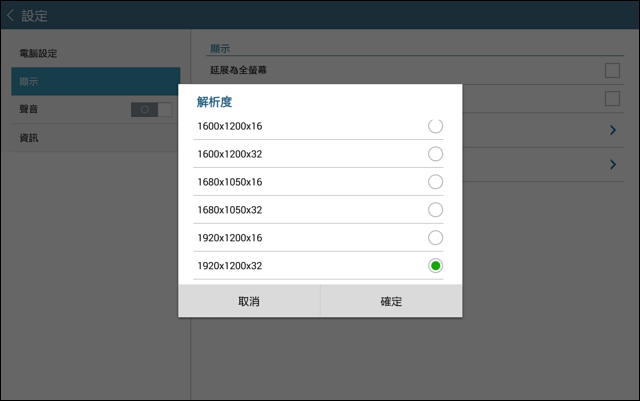
Task: Select 1920x1200x16 resolution
Action: [x=435, y=238]
